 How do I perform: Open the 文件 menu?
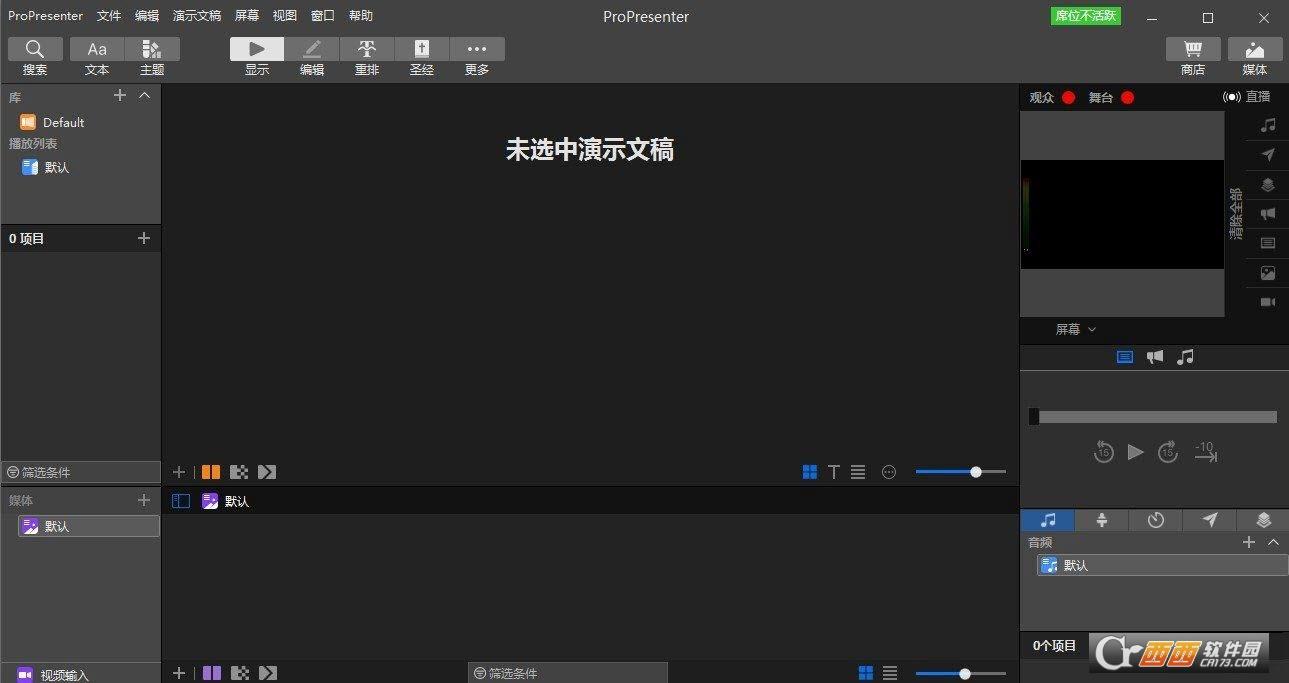point(109,16)
